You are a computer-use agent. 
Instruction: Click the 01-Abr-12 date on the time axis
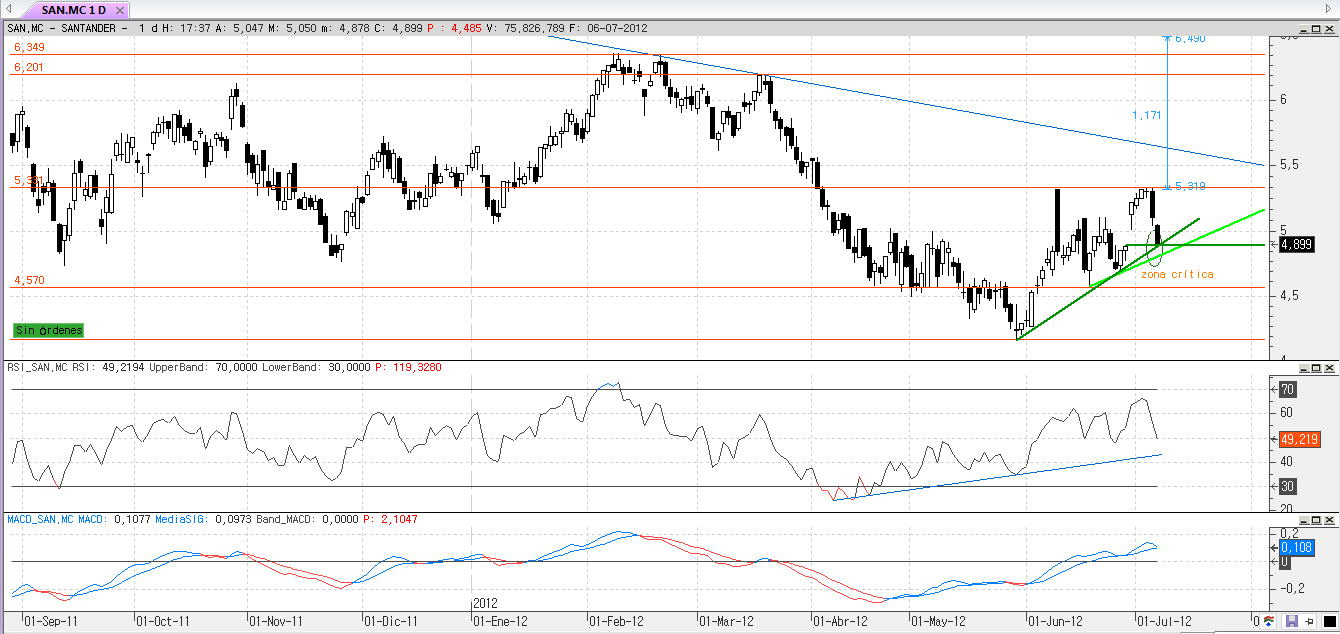(840, 621)
